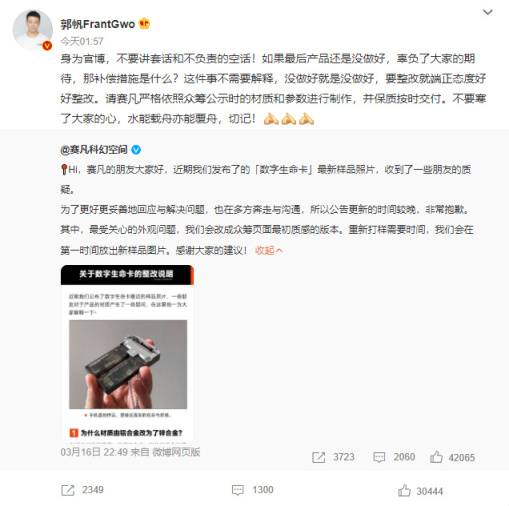509x506 pixels.
Task: Click the repost icon showing 2349
Action: (x=68, y=490)
